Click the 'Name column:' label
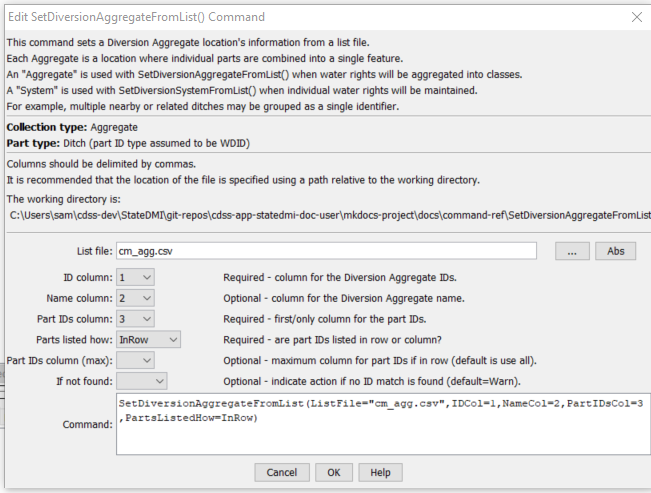The width and height of the screenshot is (651, 493). pos(79,298)
